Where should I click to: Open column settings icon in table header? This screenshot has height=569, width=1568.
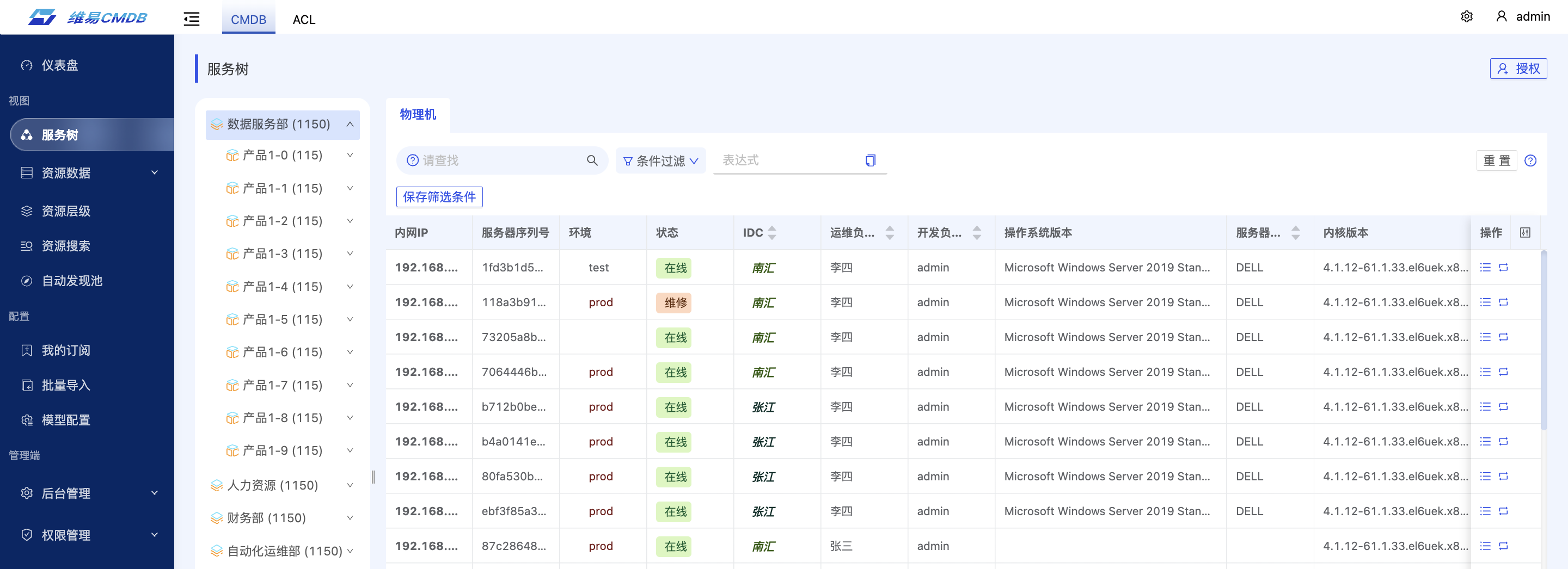click(x=1525, y=233)
